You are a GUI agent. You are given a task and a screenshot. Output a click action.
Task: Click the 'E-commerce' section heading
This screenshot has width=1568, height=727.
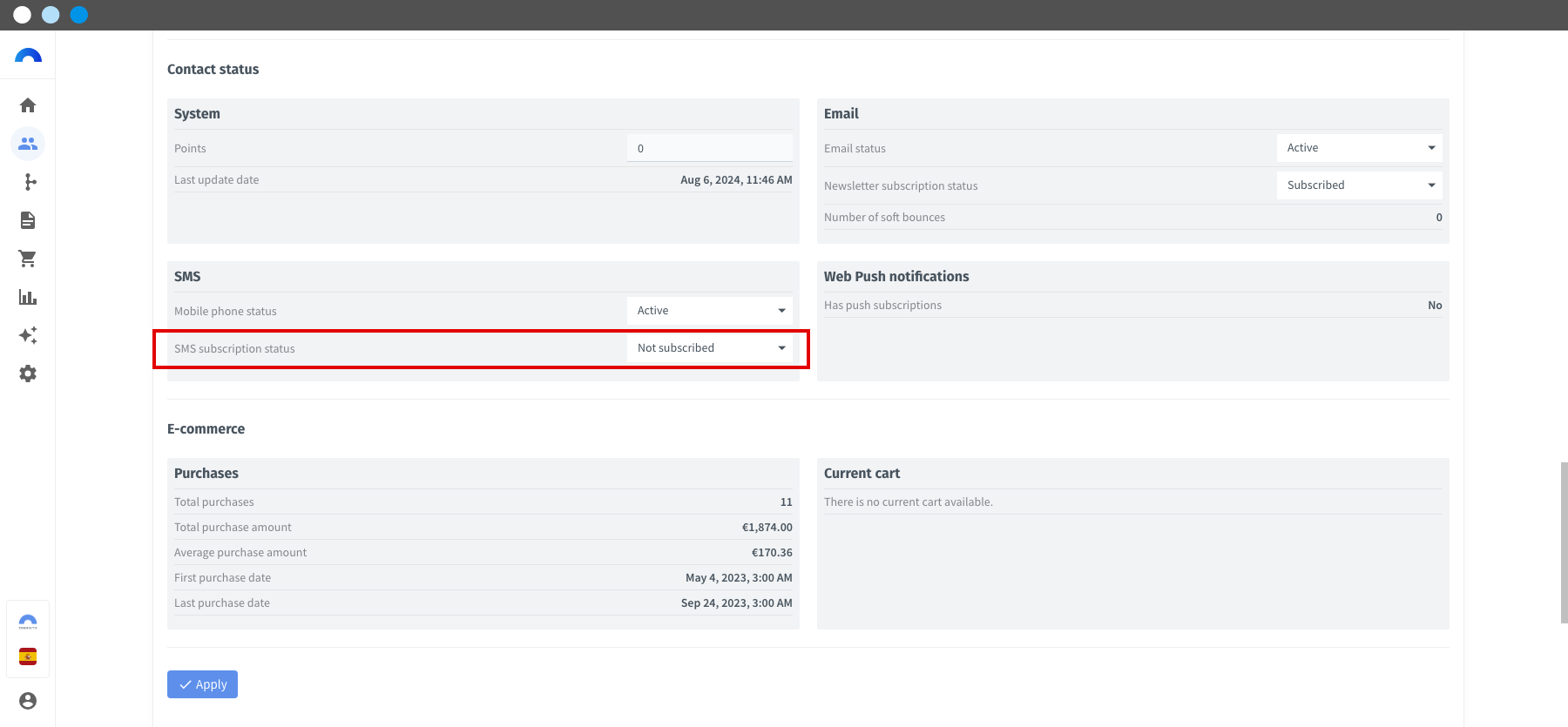click(x=206, y=429)
